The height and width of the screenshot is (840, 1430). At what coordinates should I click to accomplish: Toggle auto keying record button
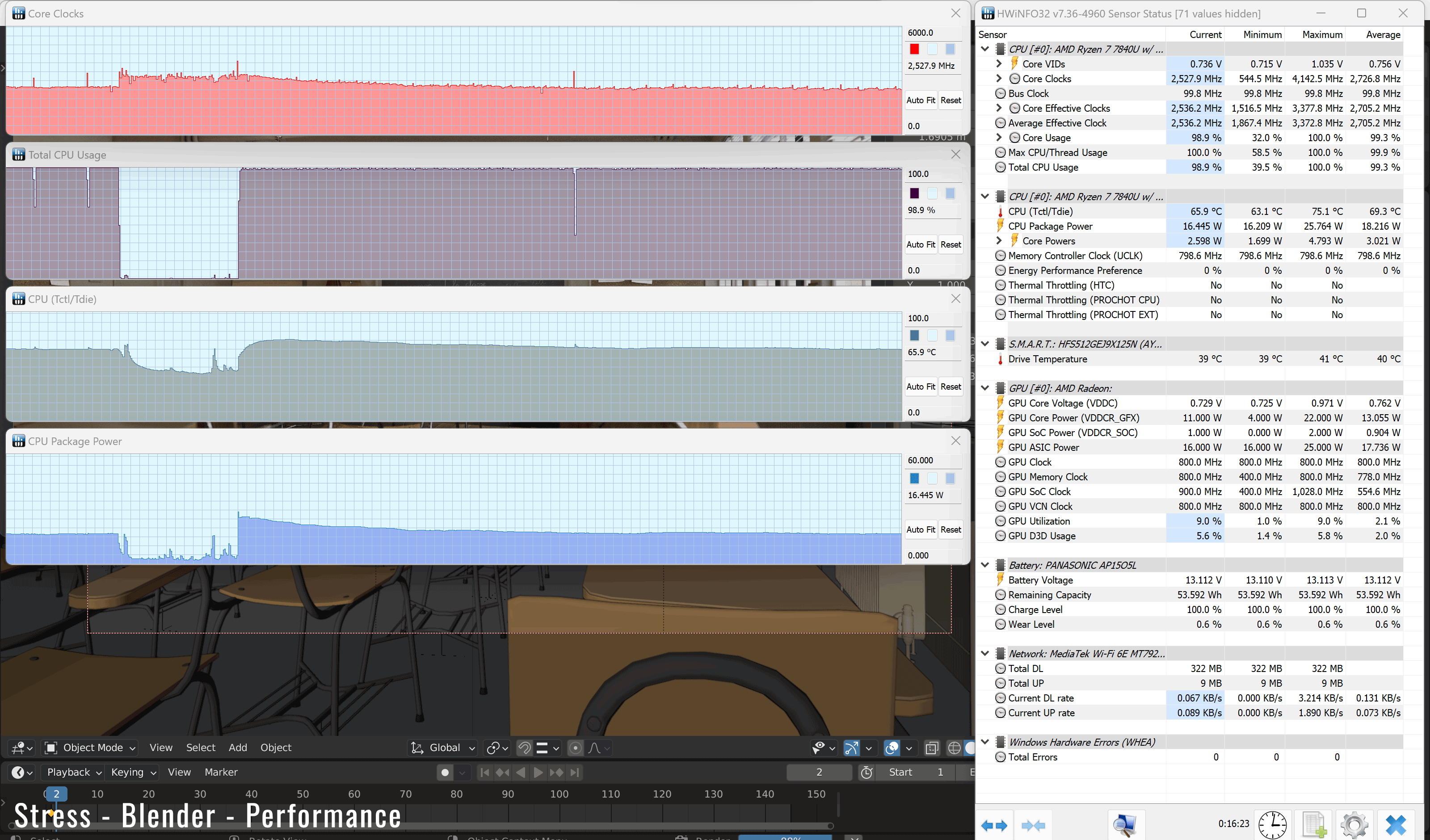tap(446, 773)
